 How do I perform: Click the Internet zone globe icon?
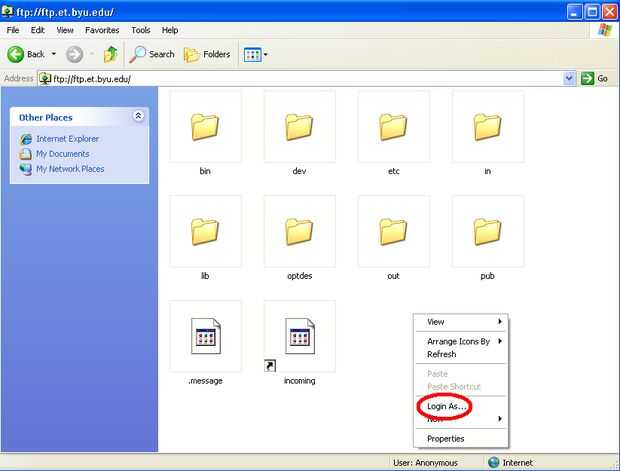[493, 462]
